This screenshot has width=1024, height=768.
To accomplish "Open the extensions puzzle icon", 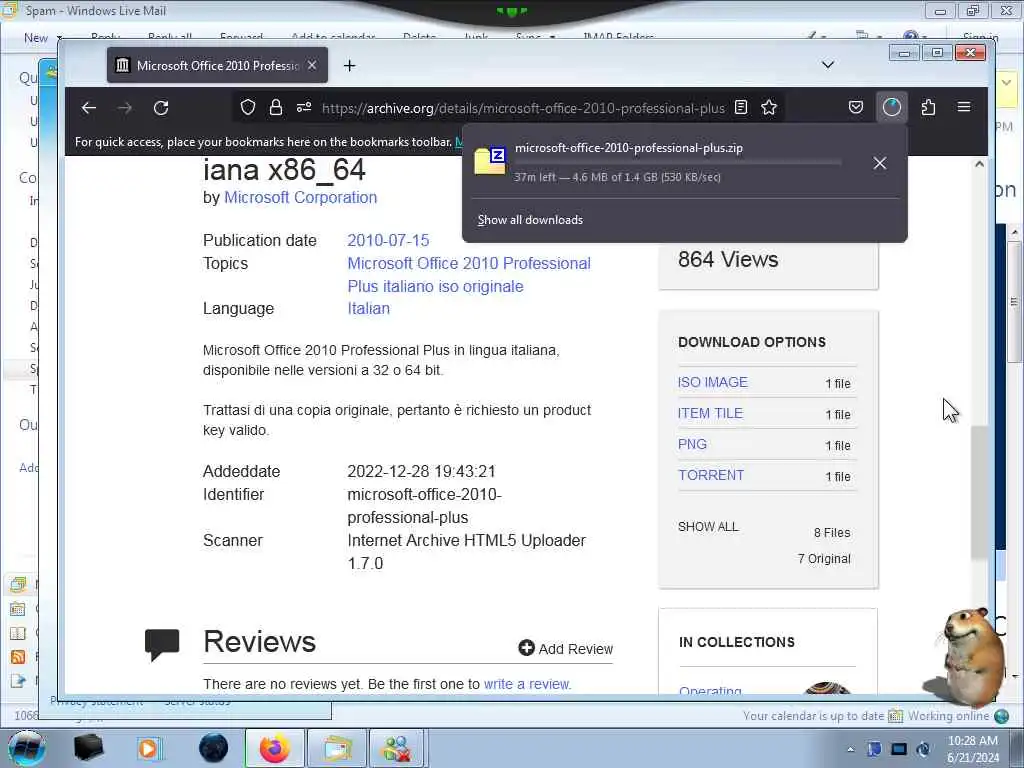I will (928, 107).
